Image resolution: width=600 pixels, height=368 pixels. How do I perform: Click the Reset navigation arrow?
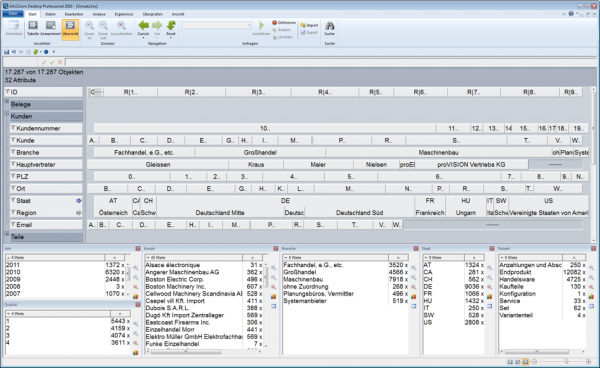pos(171,26)
